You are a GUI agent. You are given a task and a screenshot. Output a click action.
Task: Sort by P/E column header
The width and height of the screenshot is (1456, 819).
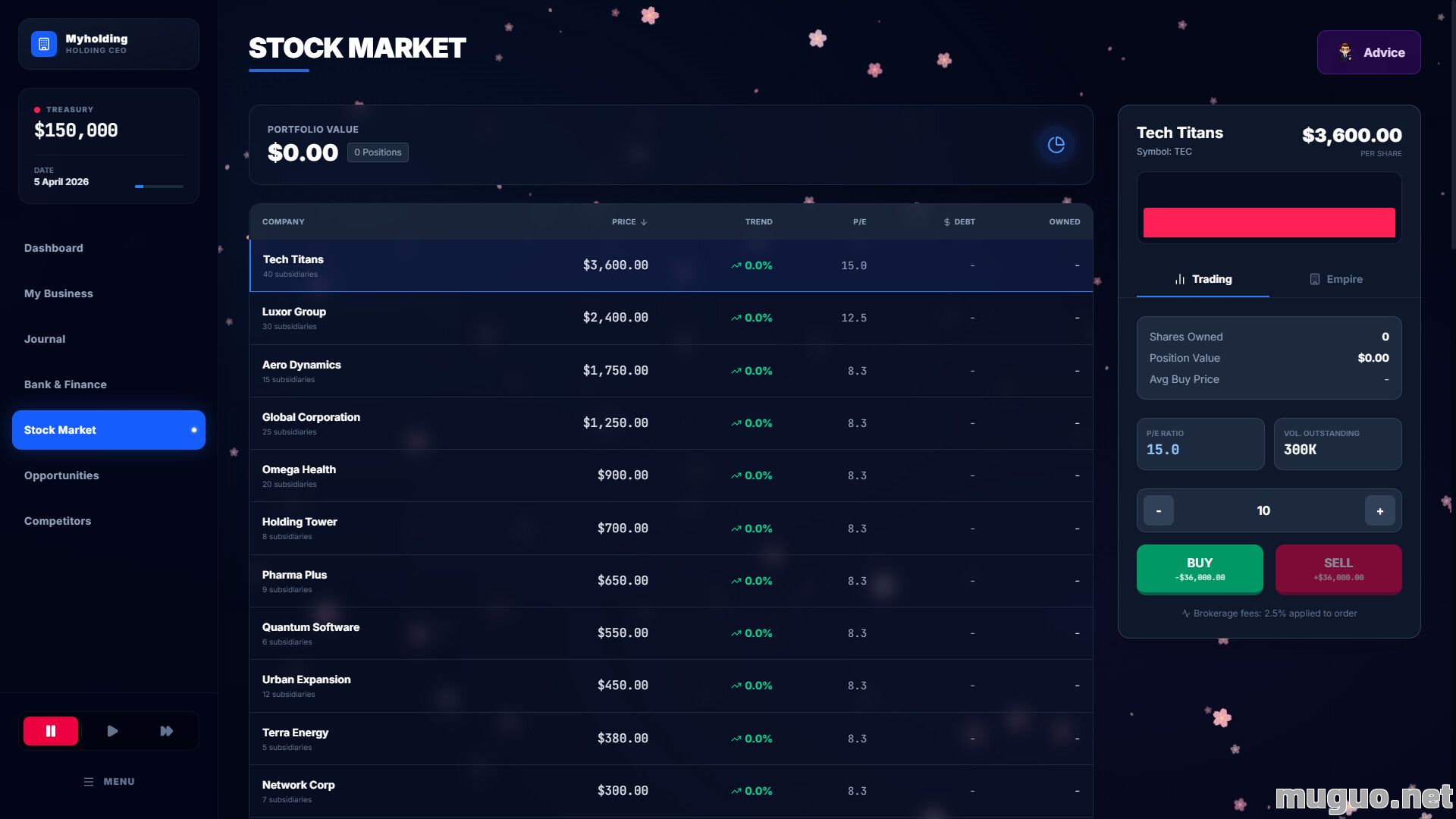click(859, 222)
